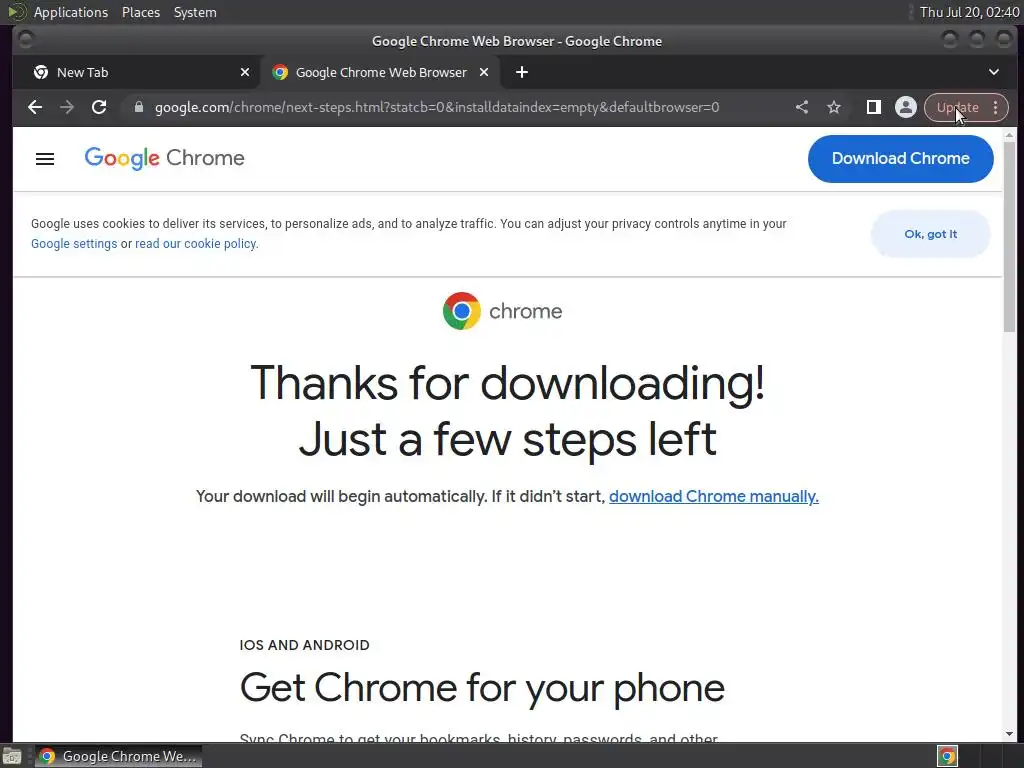Screen dimensions: 1024x768
Task: Select the Google Chrome Web Browser tab
Action: pyautogui.click(x=381, y=72)
